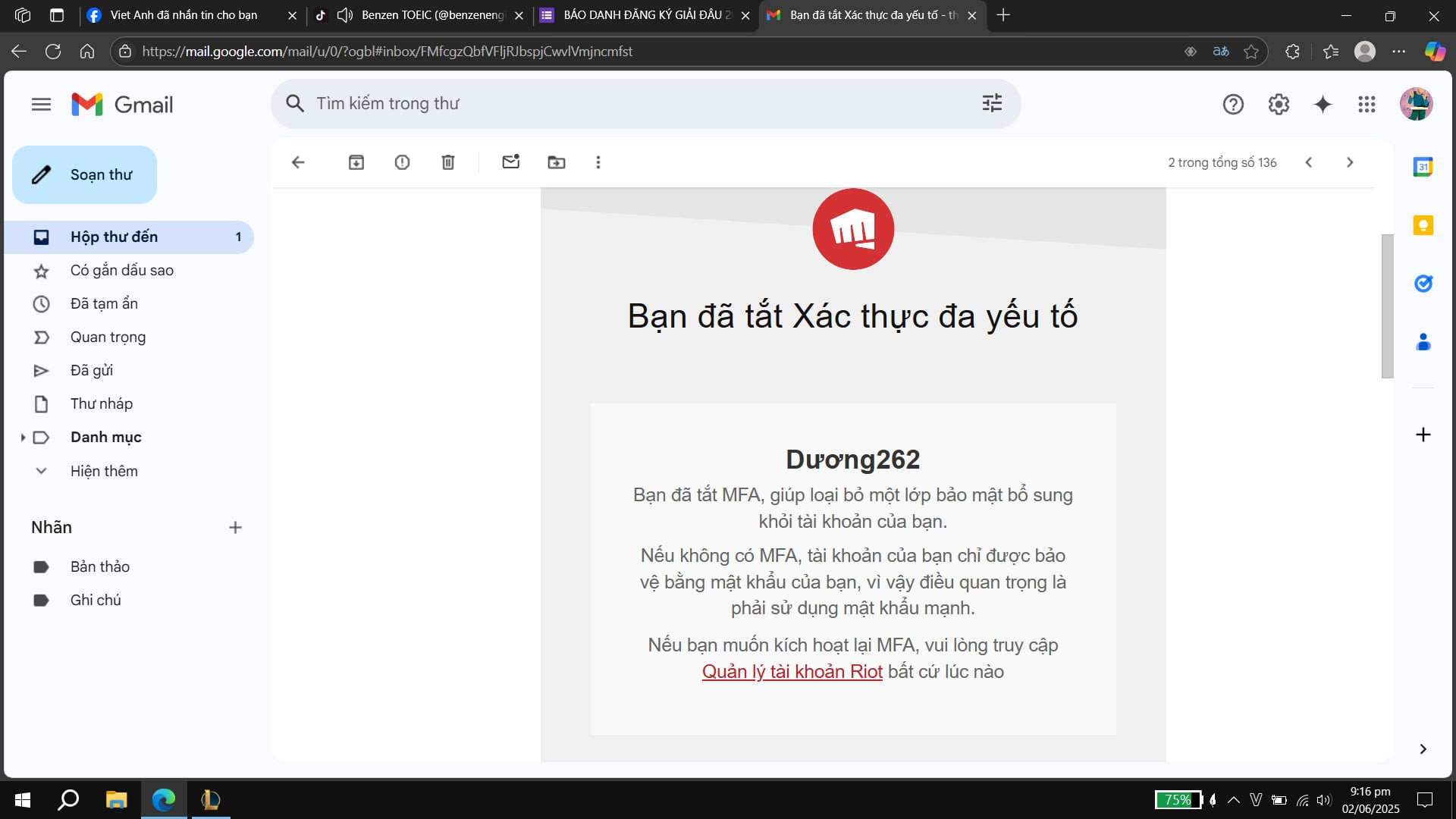Click the Tìm kiếm trong thư search field

[645, 103]
